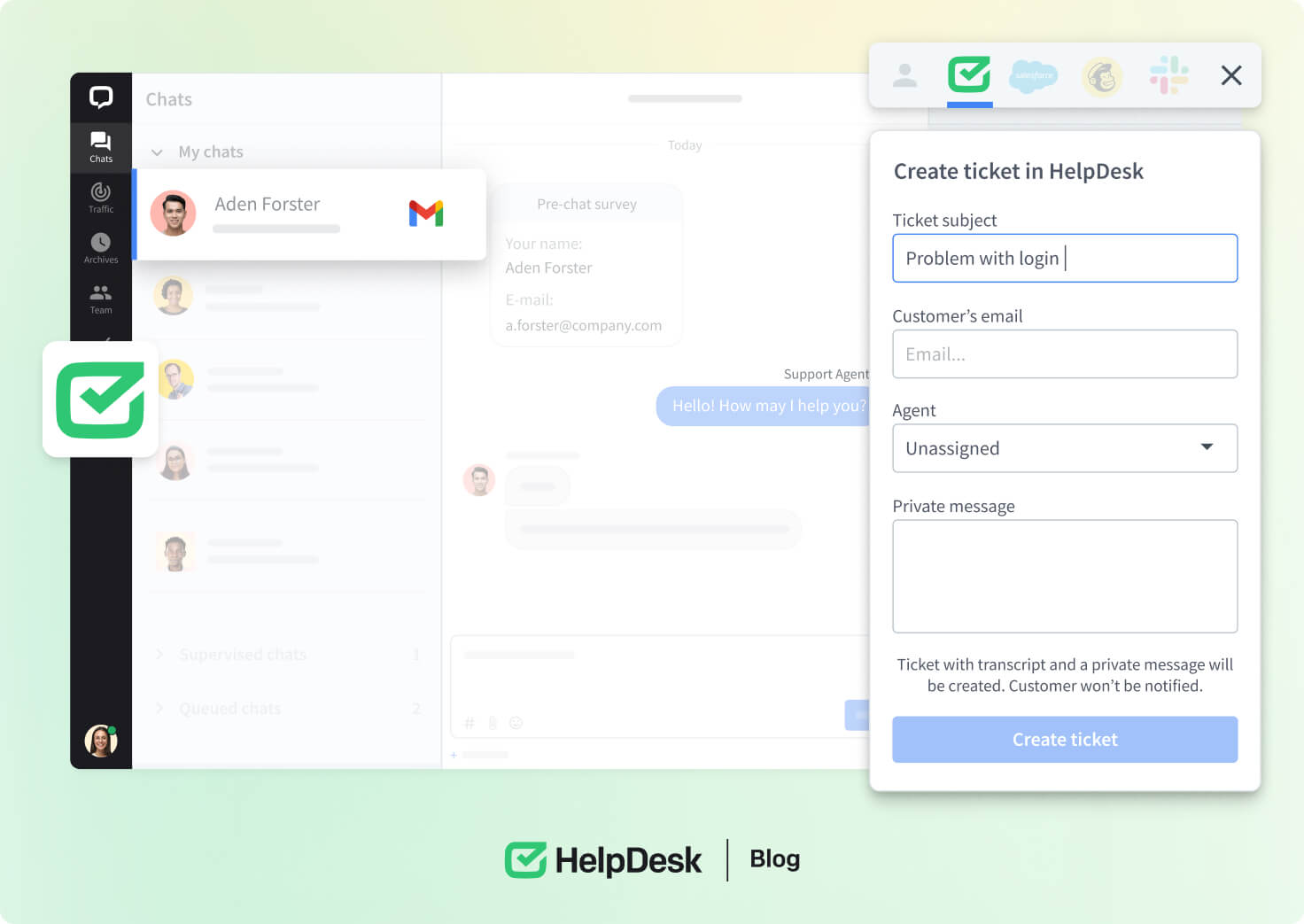Select the HelpDesk integration icon
Viewport: 1304px width, 924px height.
pyautogui.click(x=969, y=75)
